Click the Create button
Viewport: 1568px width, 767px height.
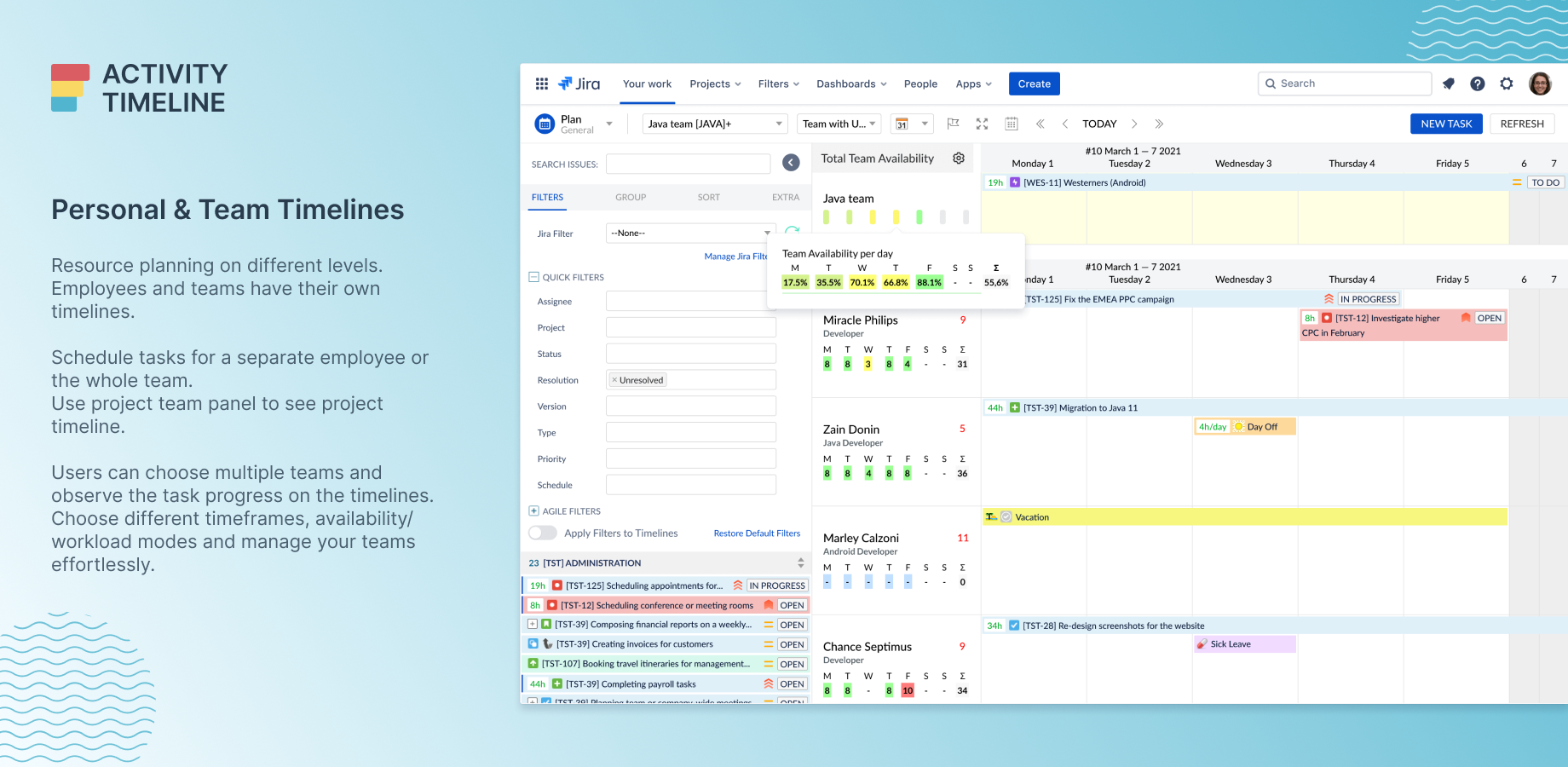tap(1035, 84)
